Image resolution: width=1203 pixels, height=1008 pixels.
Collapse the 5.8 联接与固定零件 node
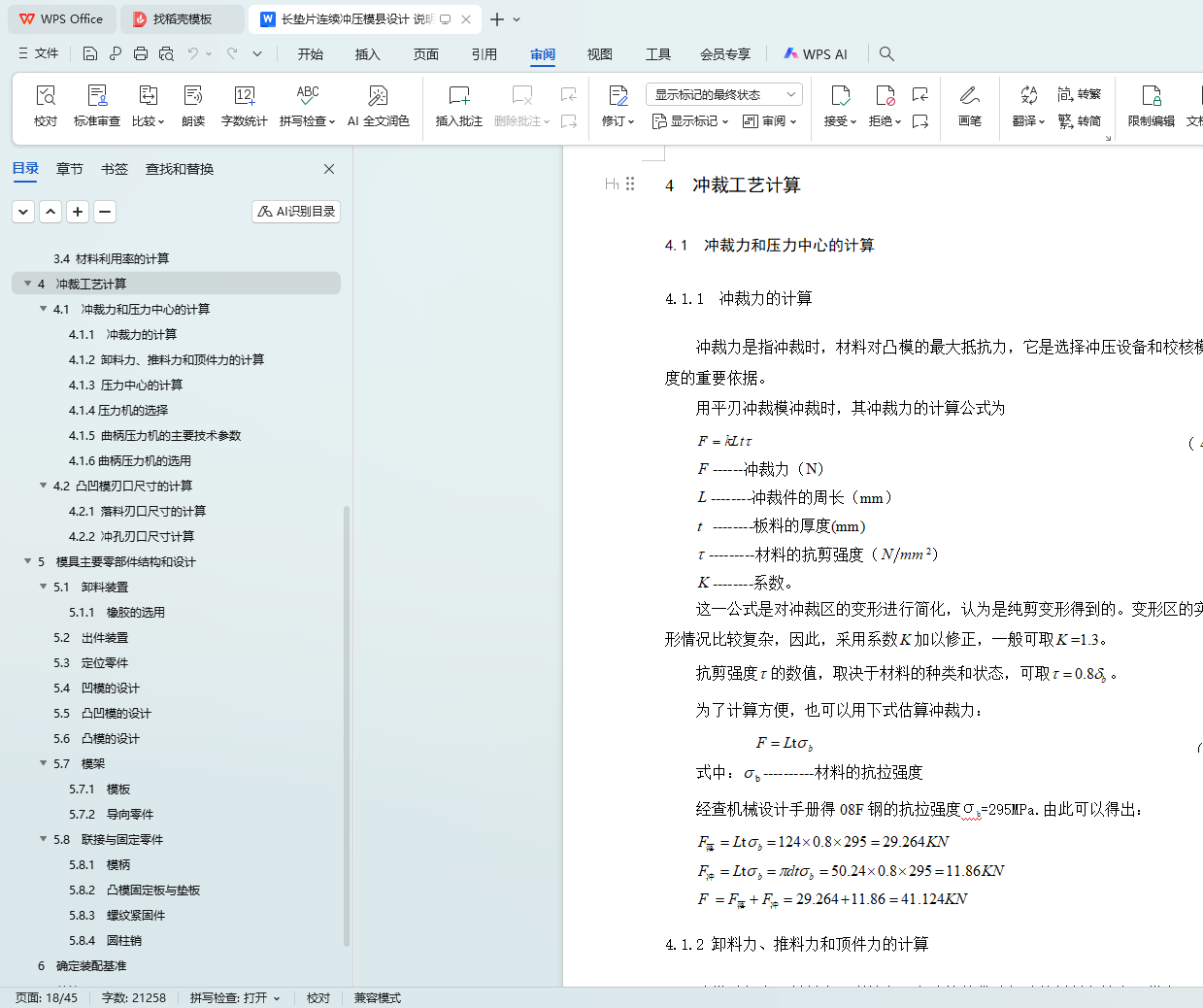43,839
